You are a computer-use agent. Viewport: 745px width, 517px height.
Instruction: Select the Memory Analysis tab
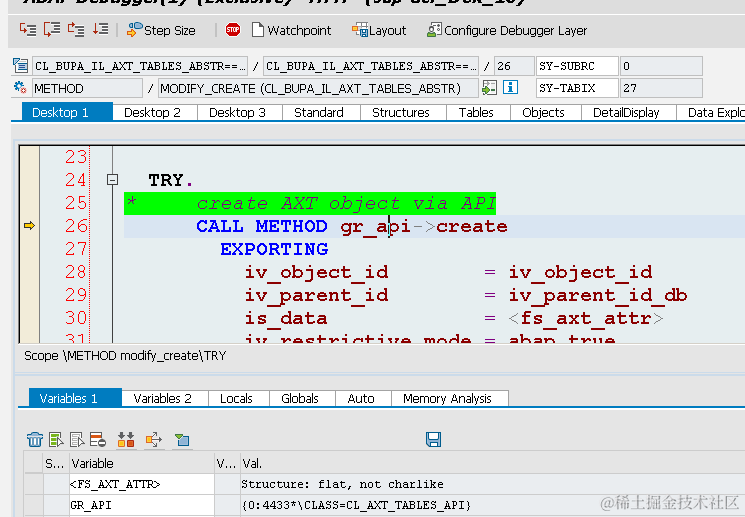pyautogui.click(x=449, y=398)
